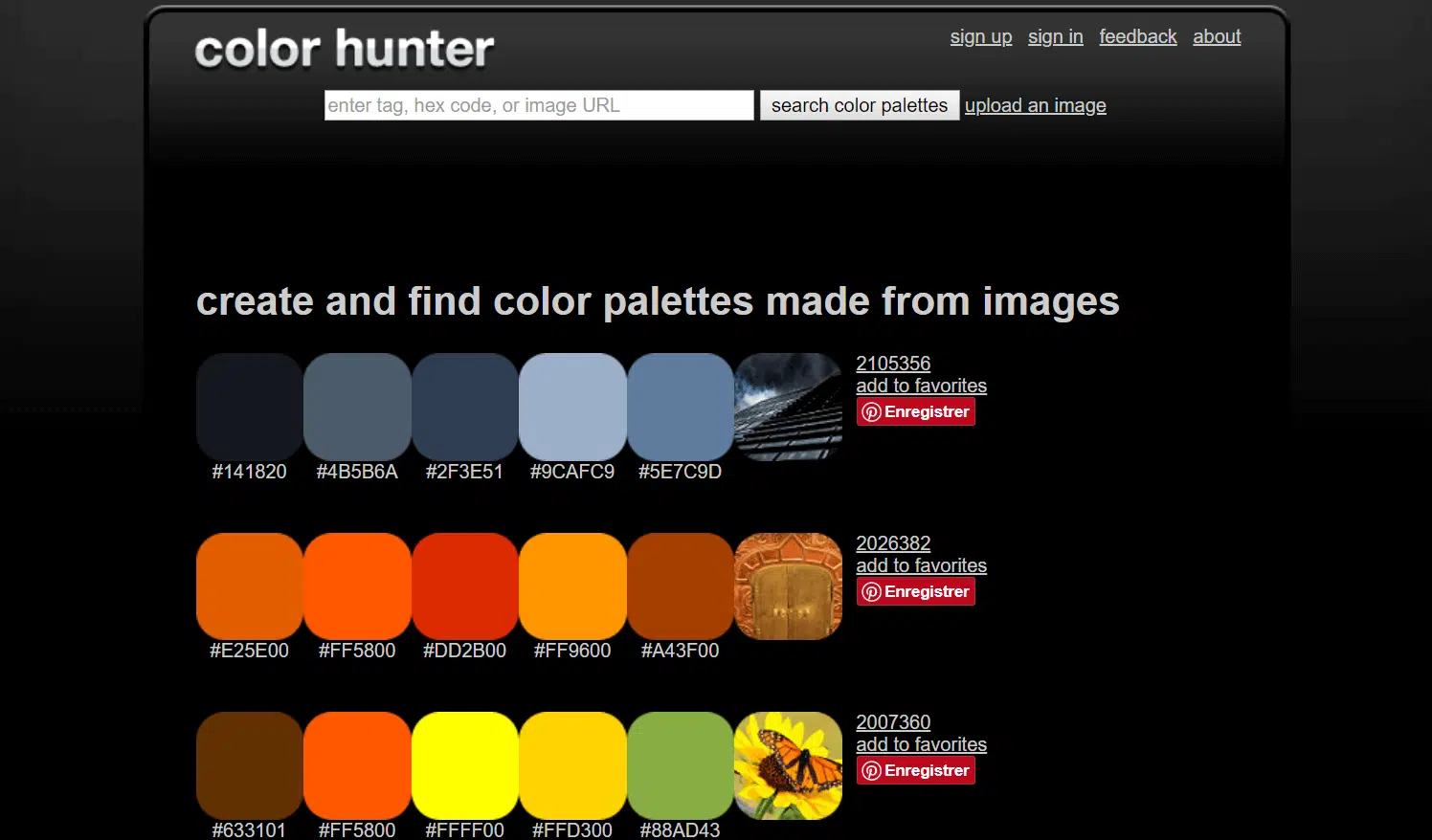The image size is (1432, 840).
Task: Click the #DD2B00 red swatch
Action: [465, 586]
